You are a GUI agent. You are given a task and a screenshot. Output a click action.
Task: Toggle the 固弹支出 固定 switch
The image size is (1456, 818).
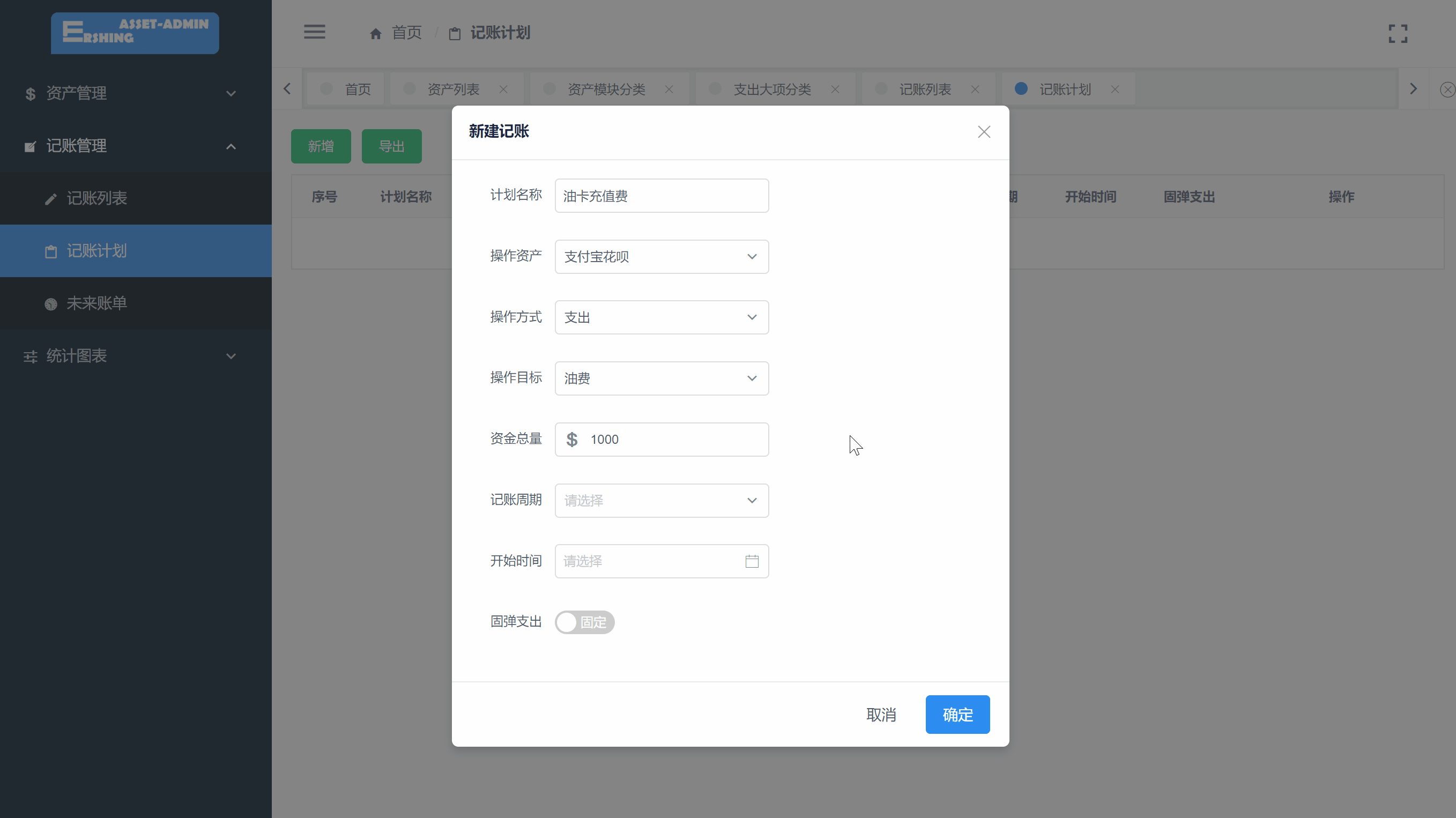(x=584, y=622)
